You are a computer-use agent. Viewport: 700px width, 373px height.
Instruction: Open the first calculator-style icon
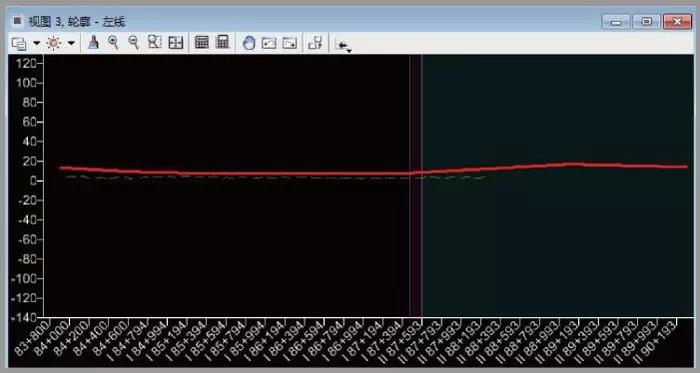[x=202, y=42]
